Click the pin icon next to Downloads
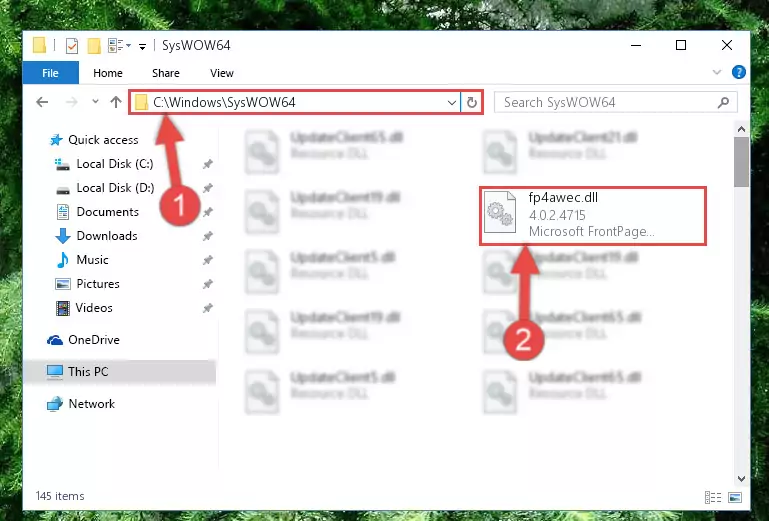Viewport: 769px width, 521px height. point(208,236)
